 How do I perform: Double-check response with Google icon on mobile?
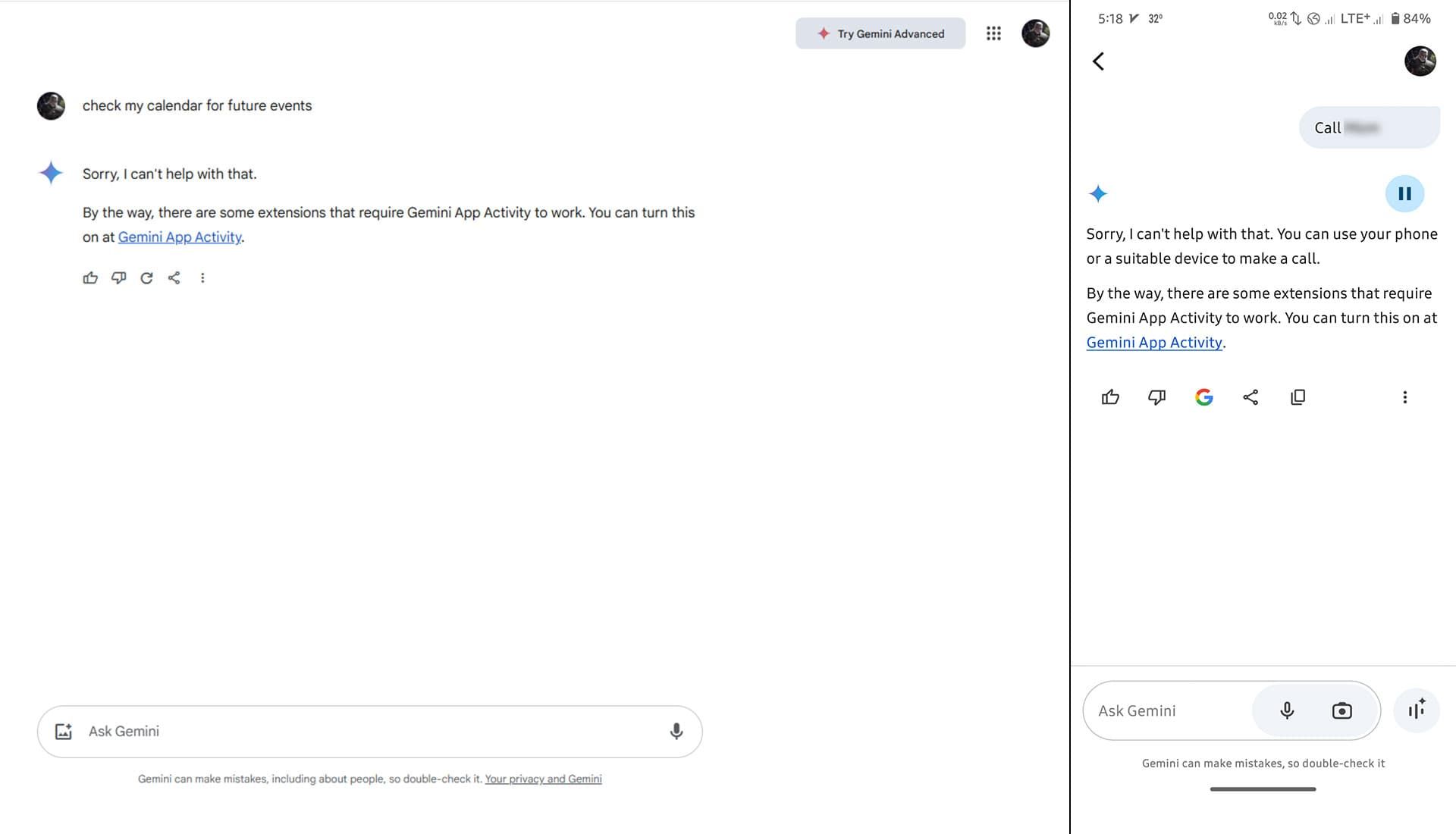(1203, 397)
